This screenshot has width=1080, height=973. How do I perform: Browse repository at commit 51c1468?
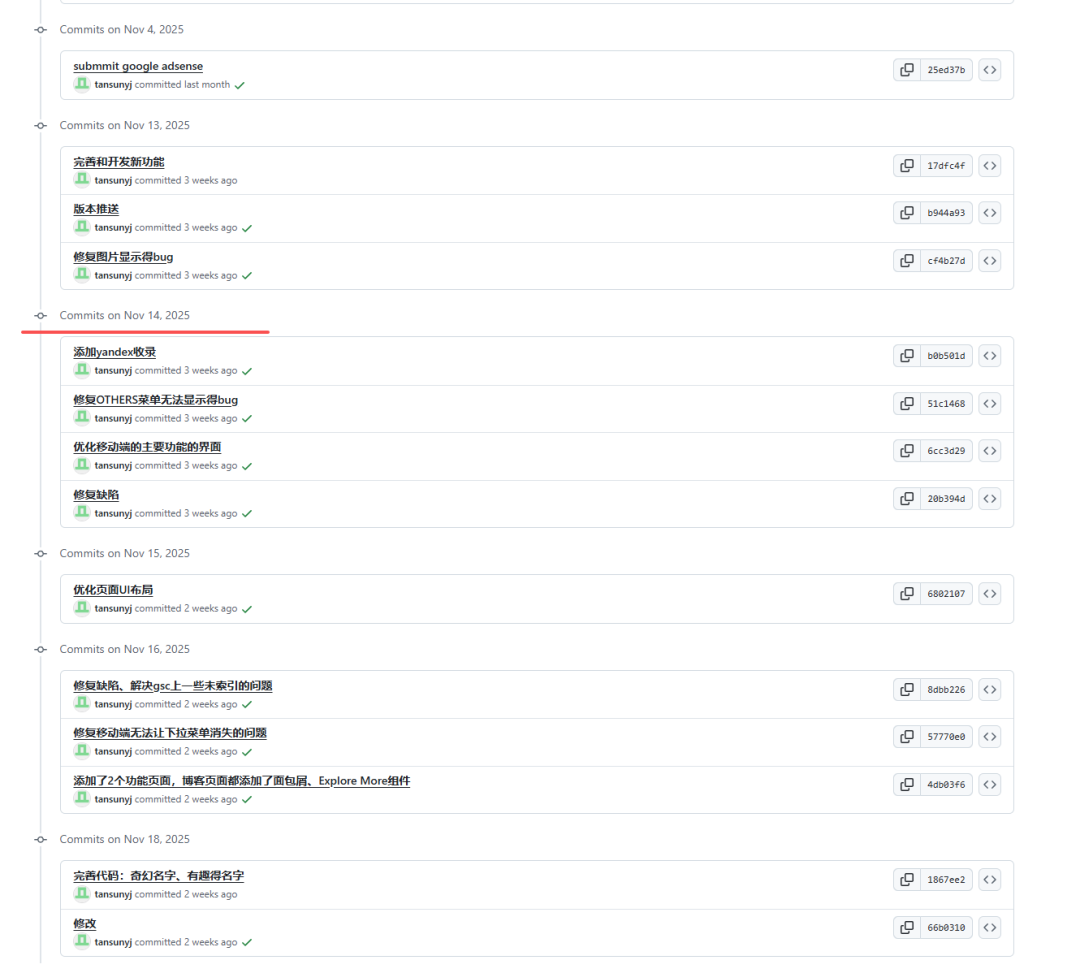point(990,404)
